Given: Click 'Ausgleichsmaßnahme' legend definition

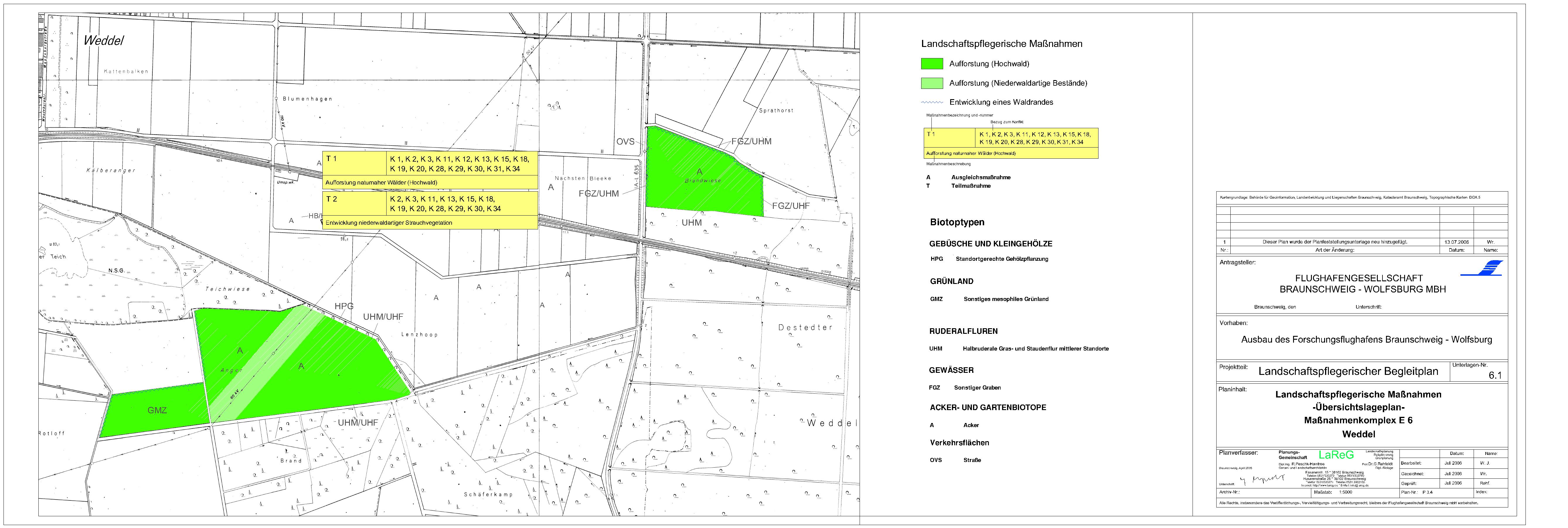Looking at the screenshot, I should 981,177.
